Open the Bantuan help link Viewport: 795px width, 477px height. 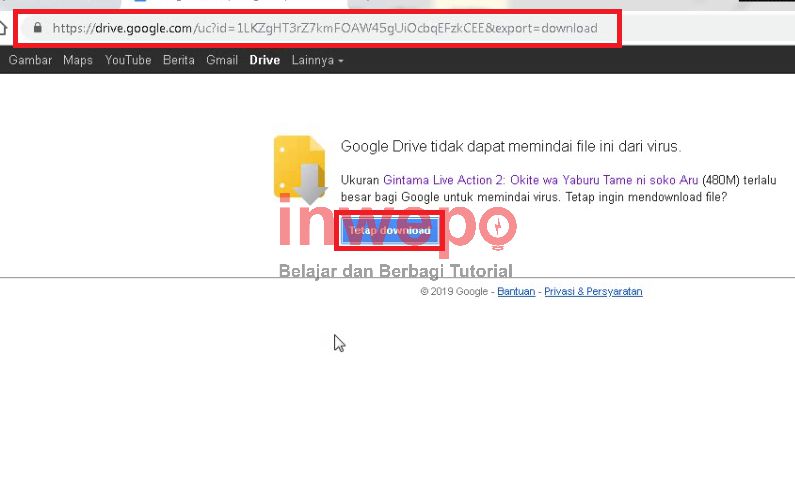coord(516,291)
